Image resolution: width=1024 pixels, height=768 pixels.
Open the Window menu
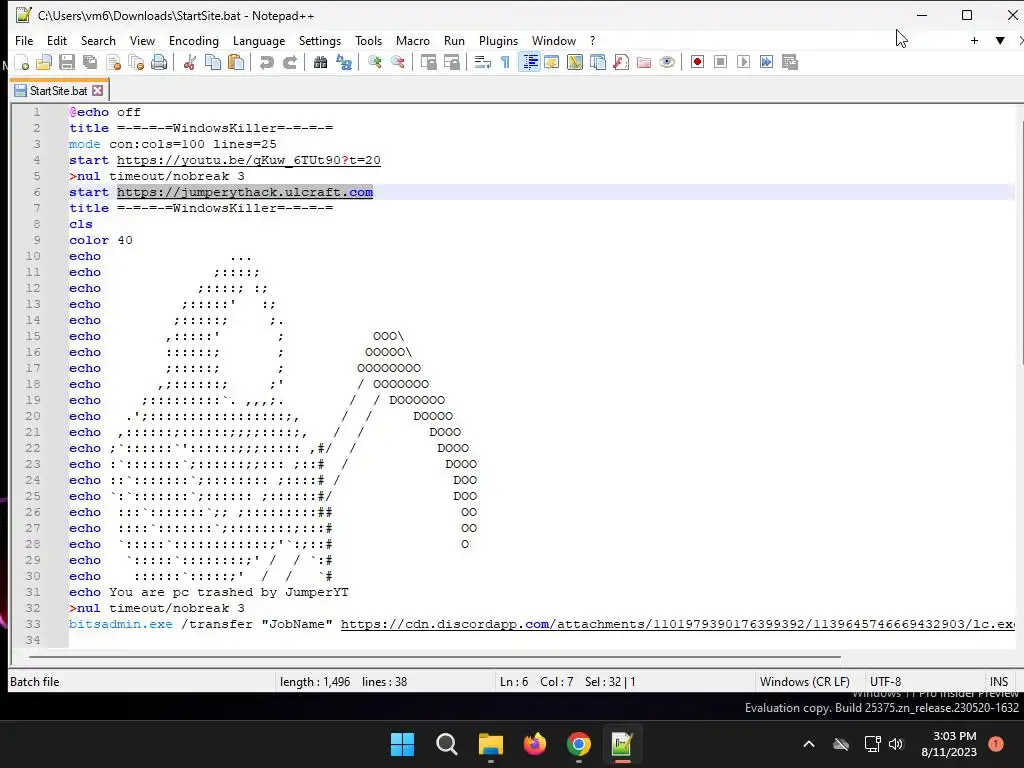[554, 40]
